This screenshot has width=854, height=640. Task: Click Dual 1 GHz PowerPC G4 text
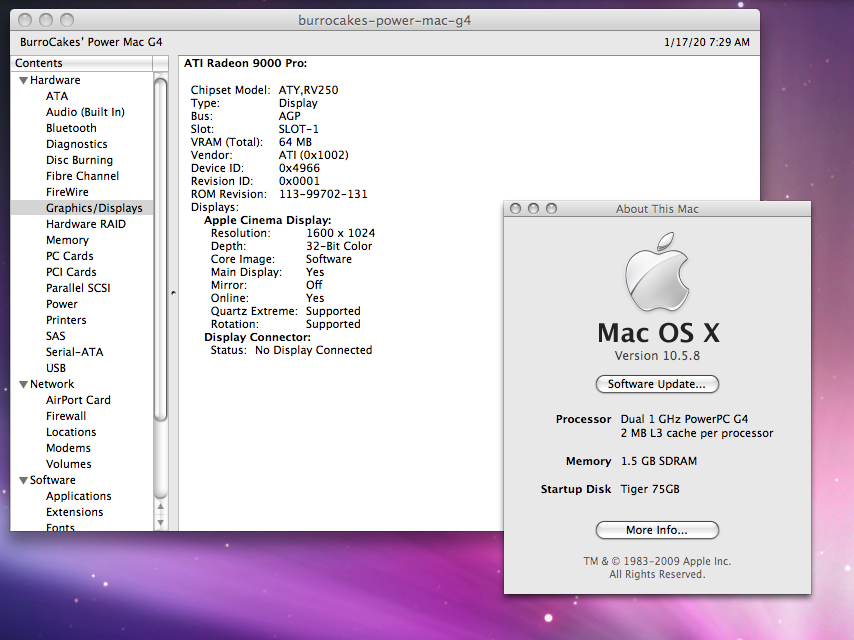click(684, 419)
